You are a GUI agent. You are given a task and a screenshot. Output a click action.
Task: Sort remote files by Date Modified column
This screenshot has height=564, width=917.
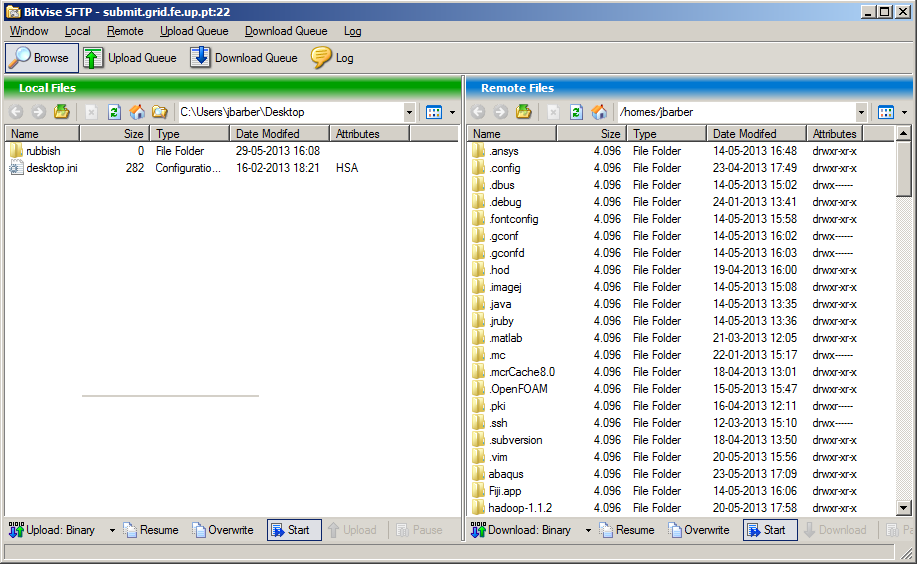(x=743, y=133)
